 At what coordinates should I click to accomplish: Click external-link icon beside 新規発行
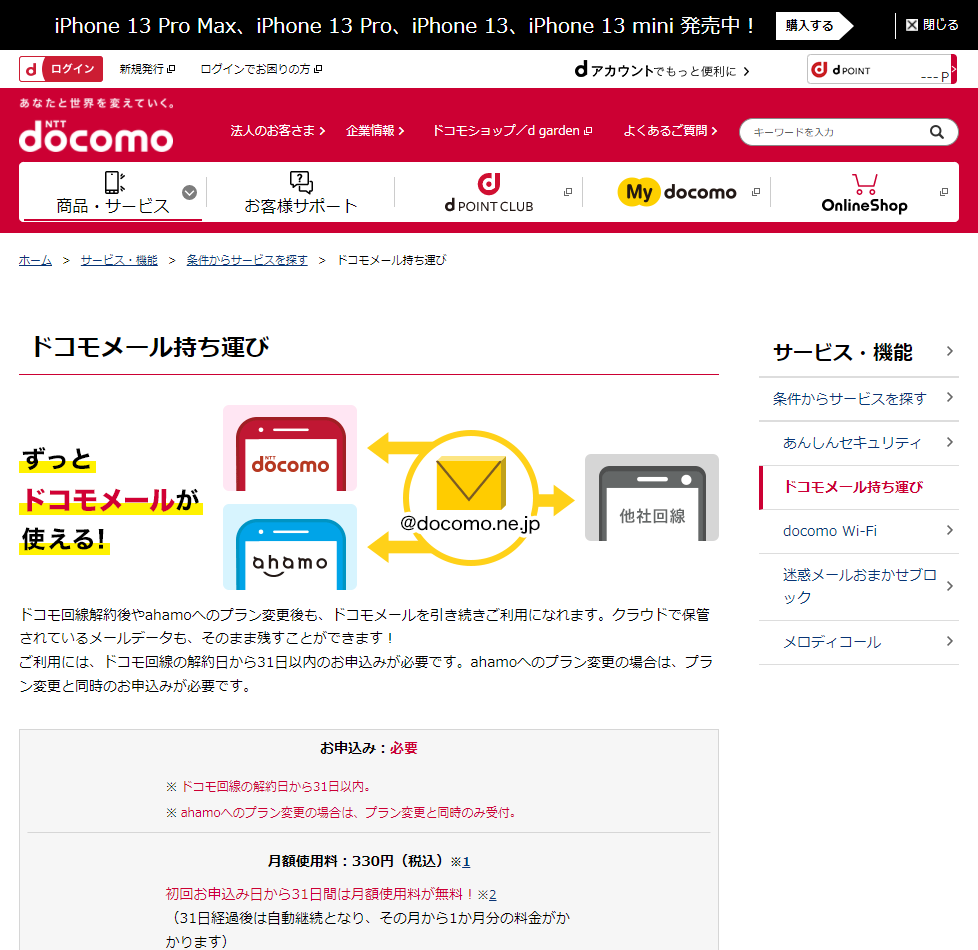click(x=172, y=69)
